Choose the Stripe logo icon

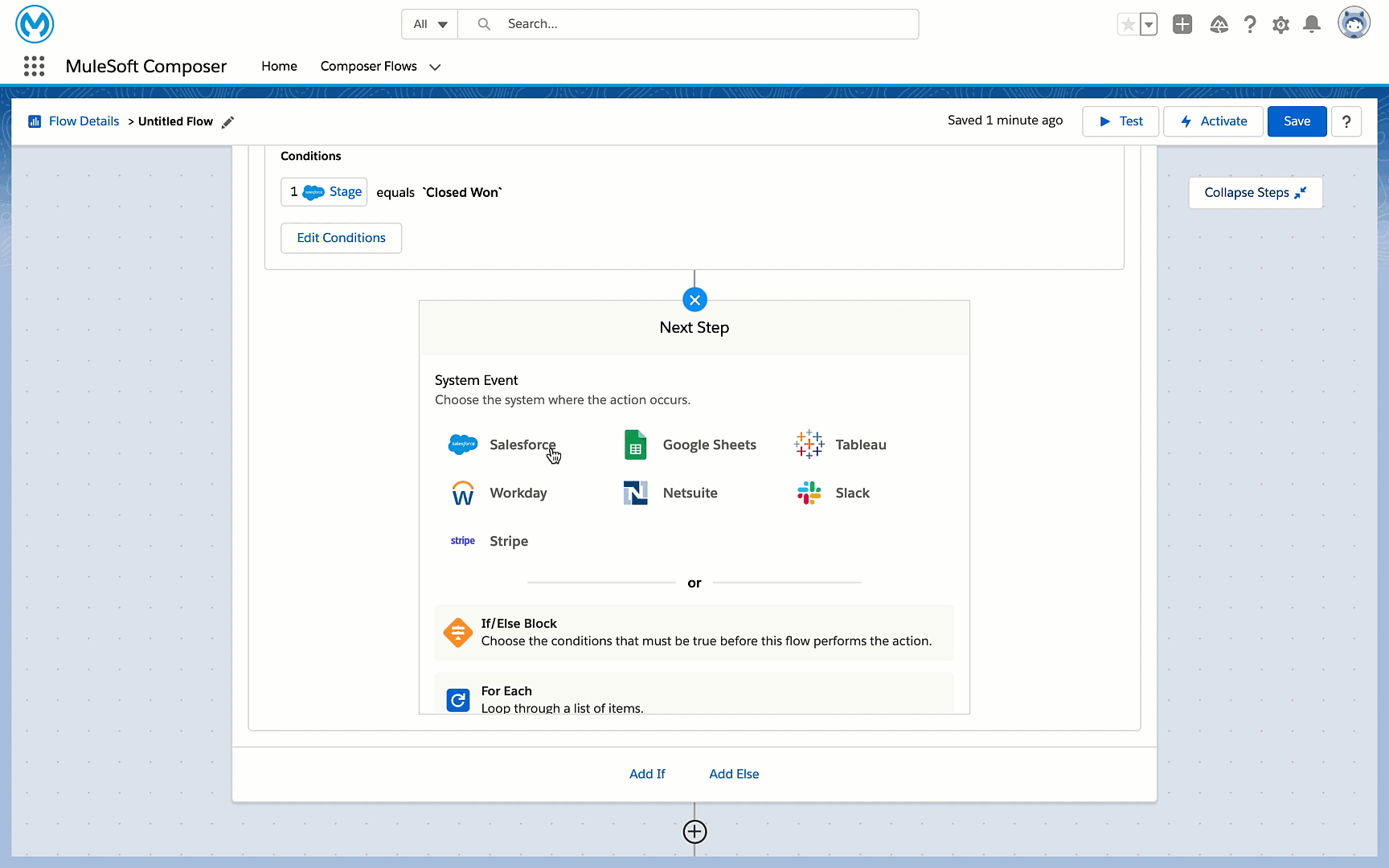[x=463, y=541]
